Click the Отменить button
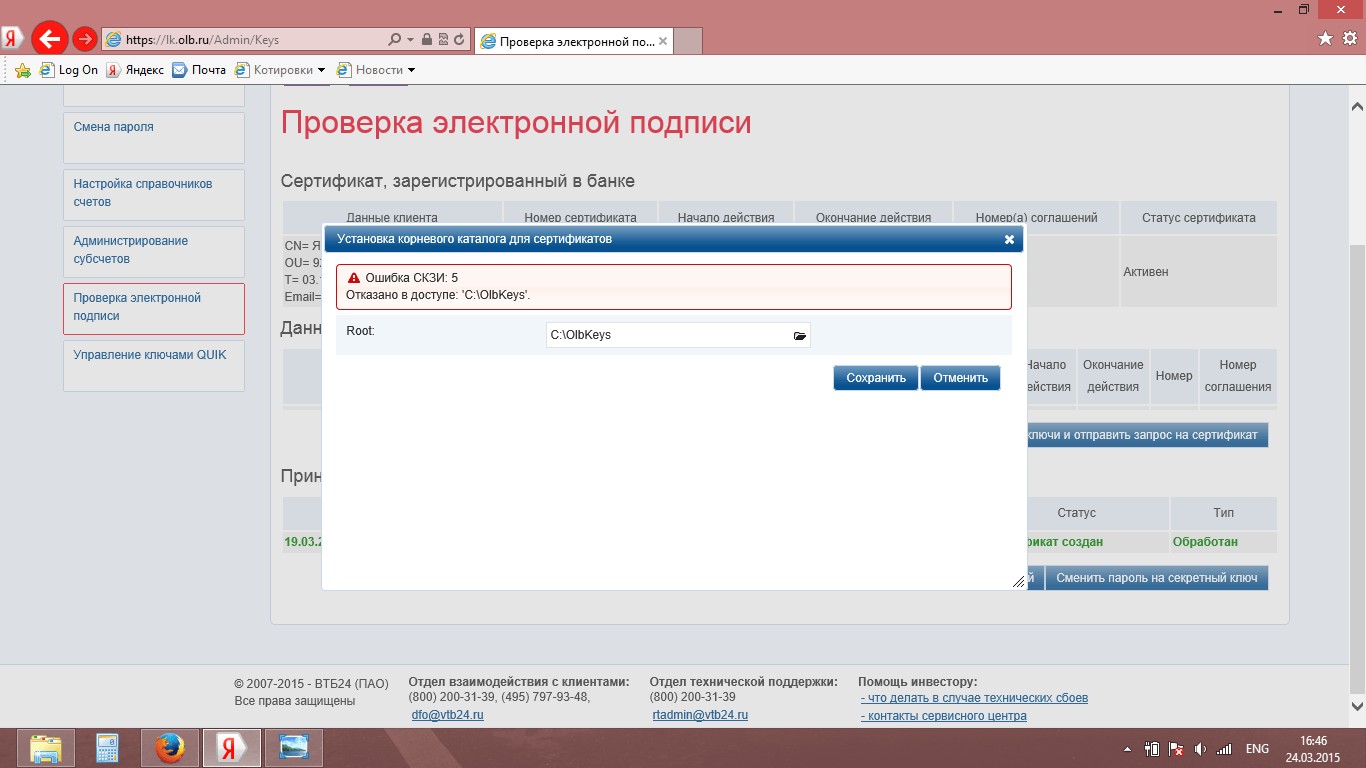 960,378
